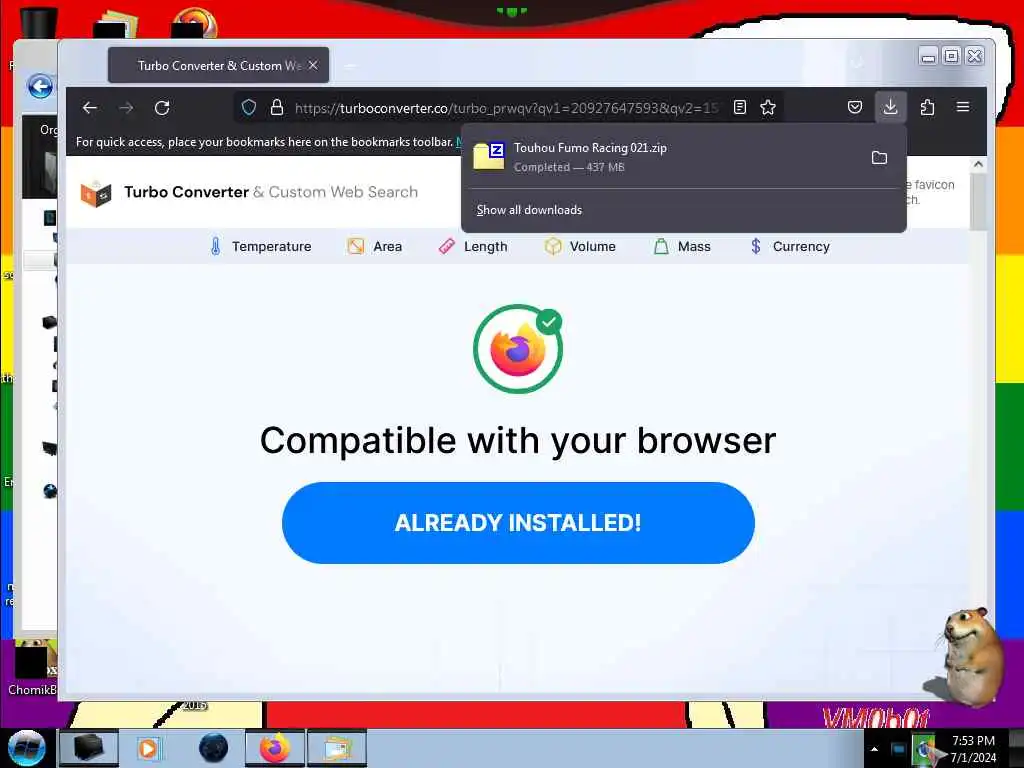Image resolution: width=1024 pixels, height=768 pixels.
Task: Open the Currency converter tab
Action: pyautogui.click(x=790, y=246)
